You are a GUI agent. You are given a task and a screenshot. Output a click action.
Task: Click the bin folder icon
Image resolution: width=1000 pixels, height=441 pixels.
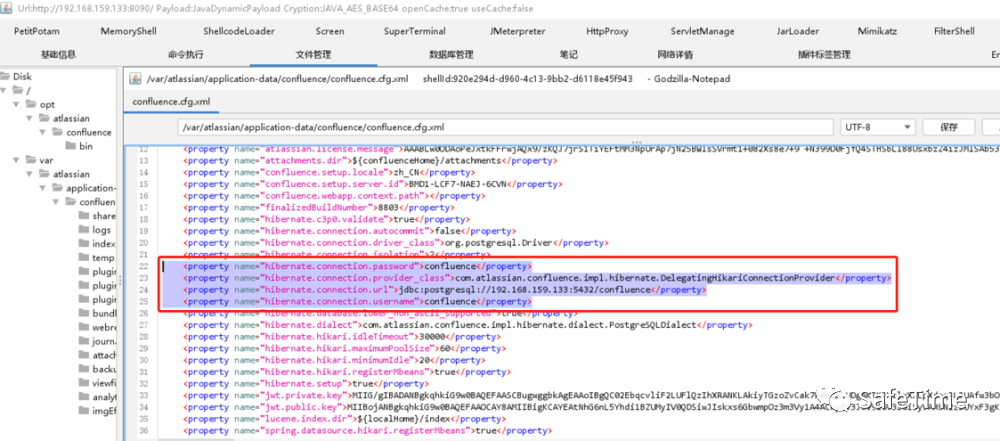point(71,146)
